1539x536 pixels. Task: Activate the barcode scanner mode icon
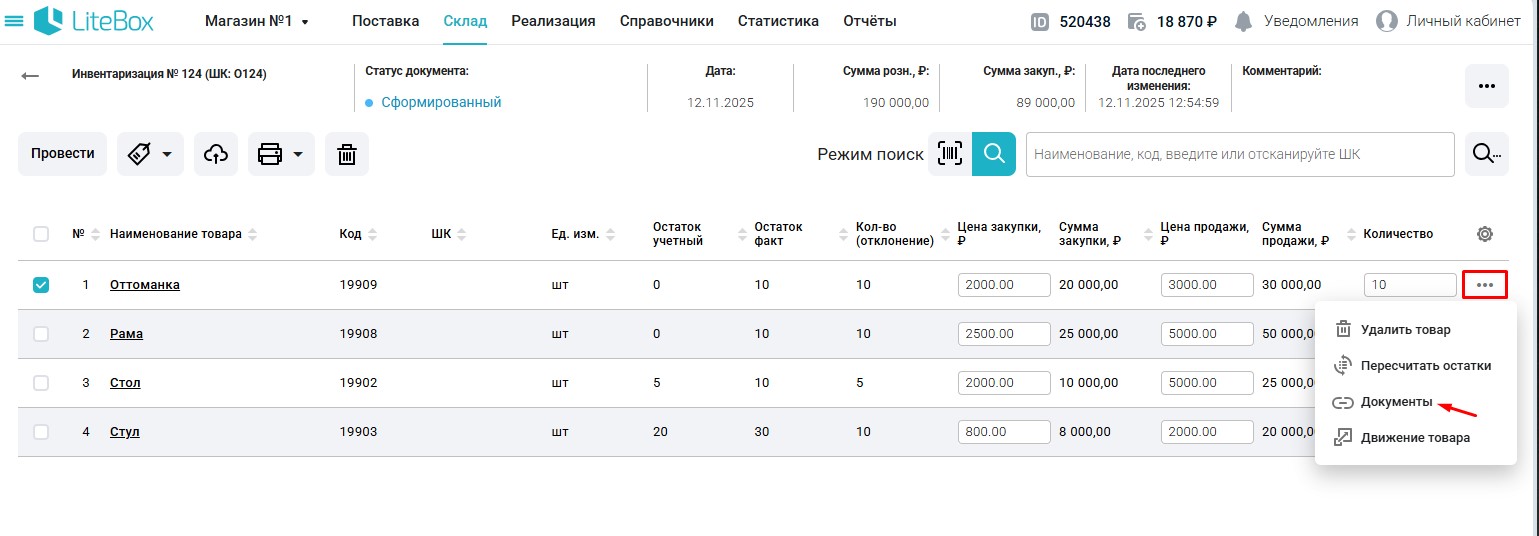(949, 154)
